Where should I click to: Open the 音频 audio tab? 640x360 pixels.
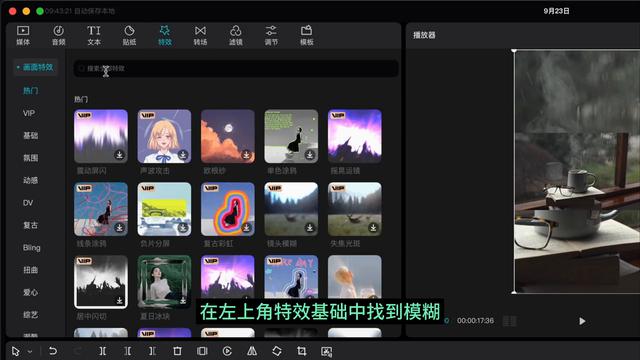point(58,35)
